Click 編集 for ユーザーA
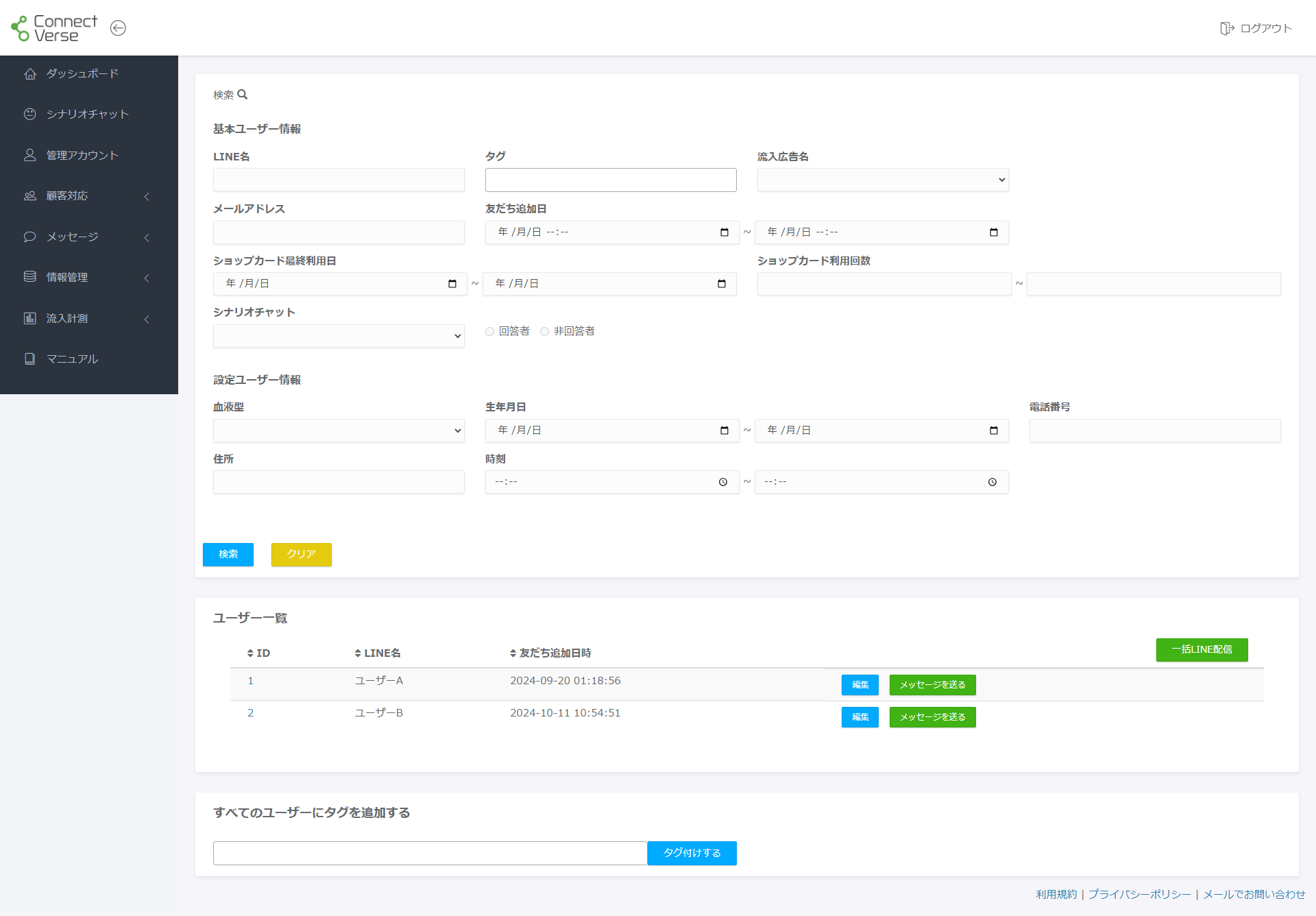This screenshot has width=1316, height=916. click(860, 685)
